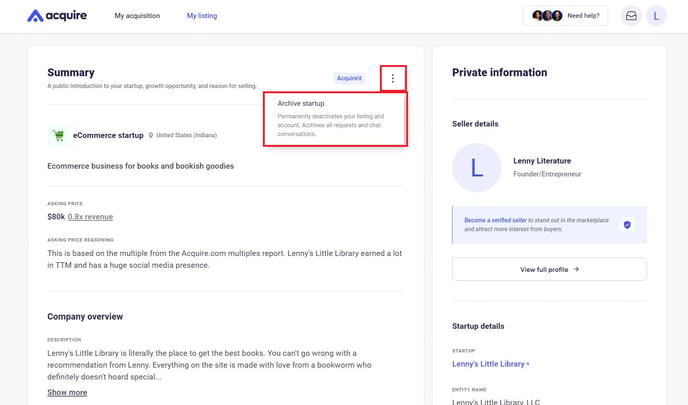Expand description with Show more
The width and height of the screenshot is (688, 405).
tap(67, 392)
